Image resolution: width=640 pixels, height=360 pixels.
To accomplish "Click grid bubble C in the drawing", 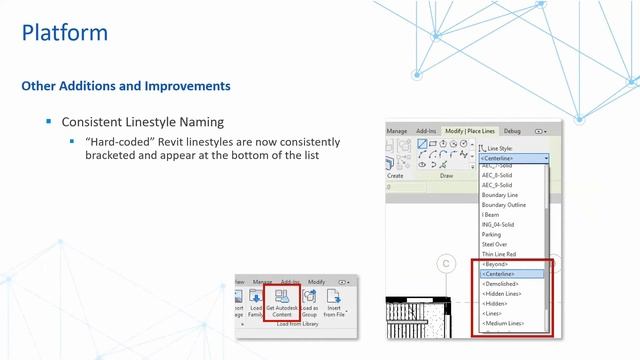I will coord(446,264).
